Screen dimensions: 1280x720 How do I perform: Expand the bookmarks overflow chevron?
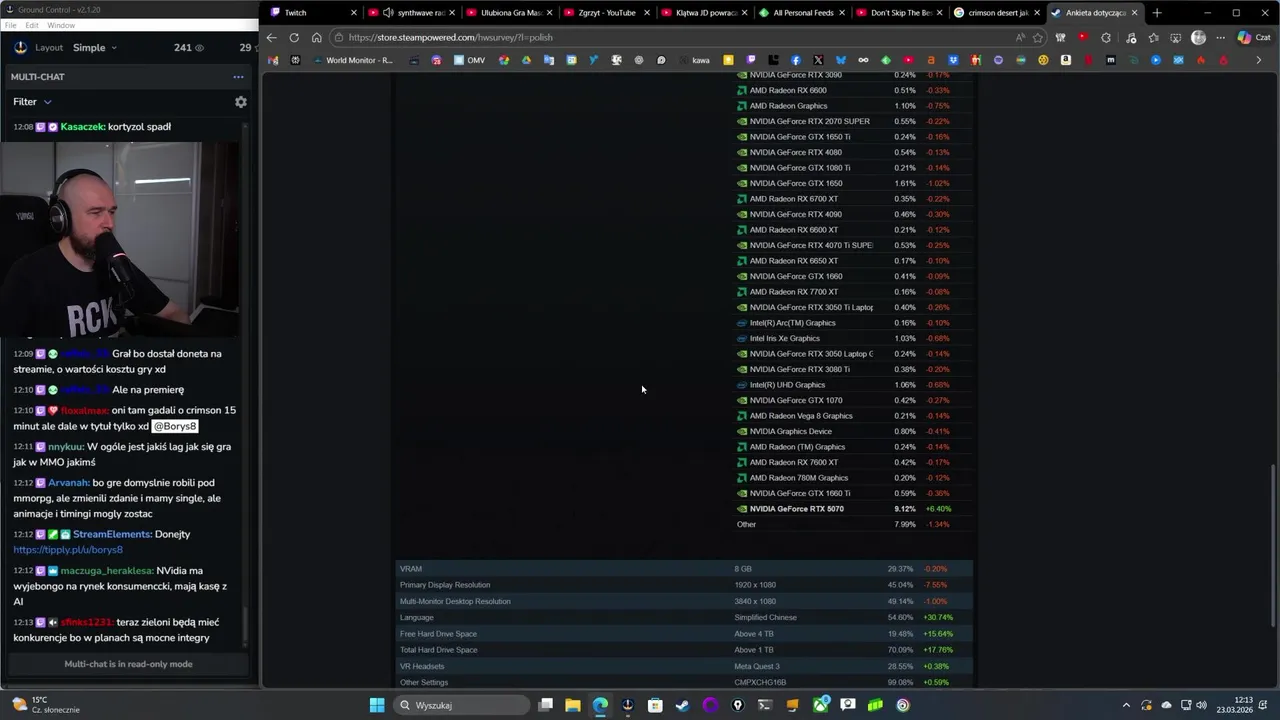click(x=1258, y=60)
